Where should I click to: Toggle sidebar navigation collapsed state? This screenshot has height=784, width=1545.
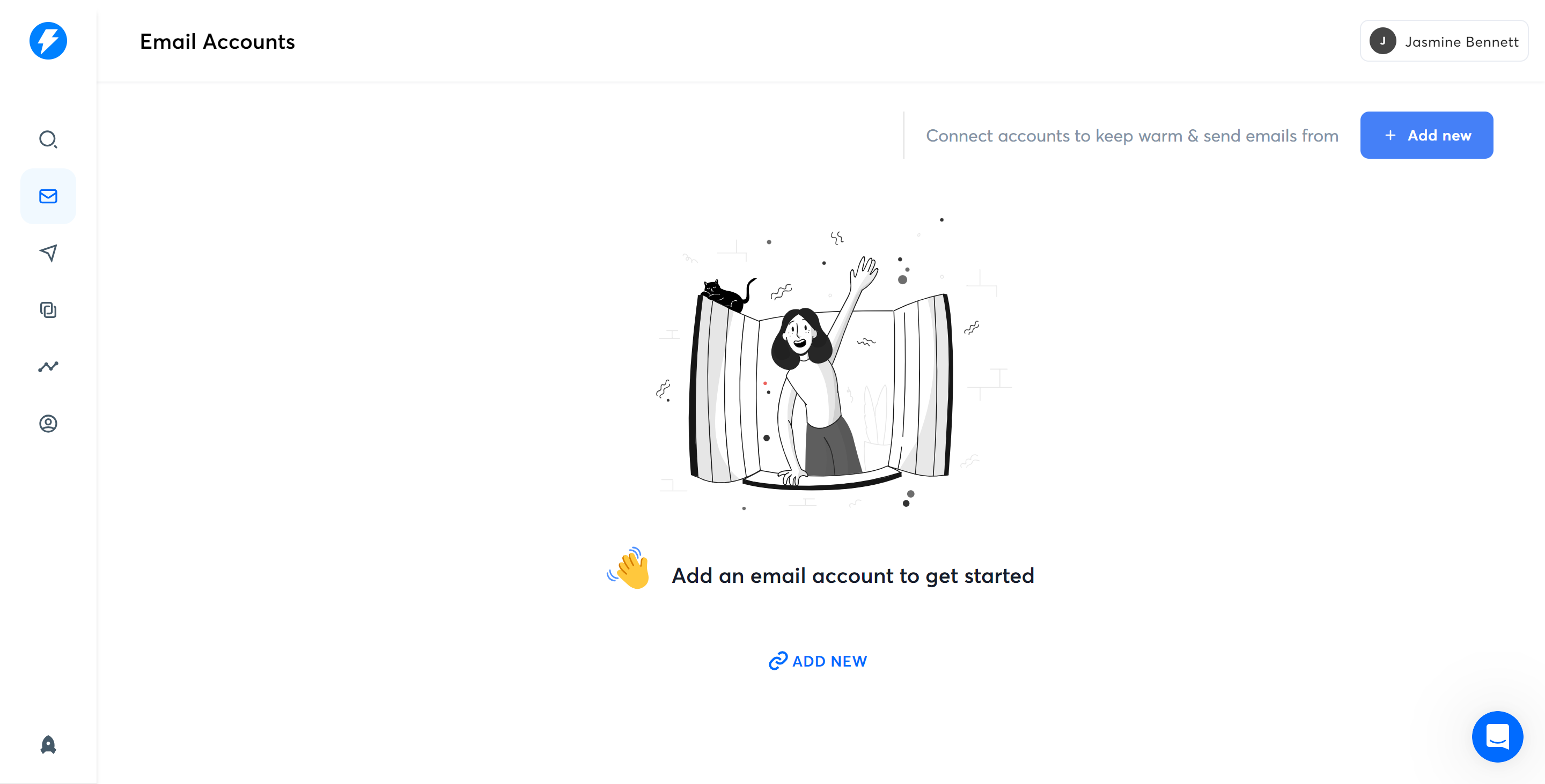(x=48, y=41)
